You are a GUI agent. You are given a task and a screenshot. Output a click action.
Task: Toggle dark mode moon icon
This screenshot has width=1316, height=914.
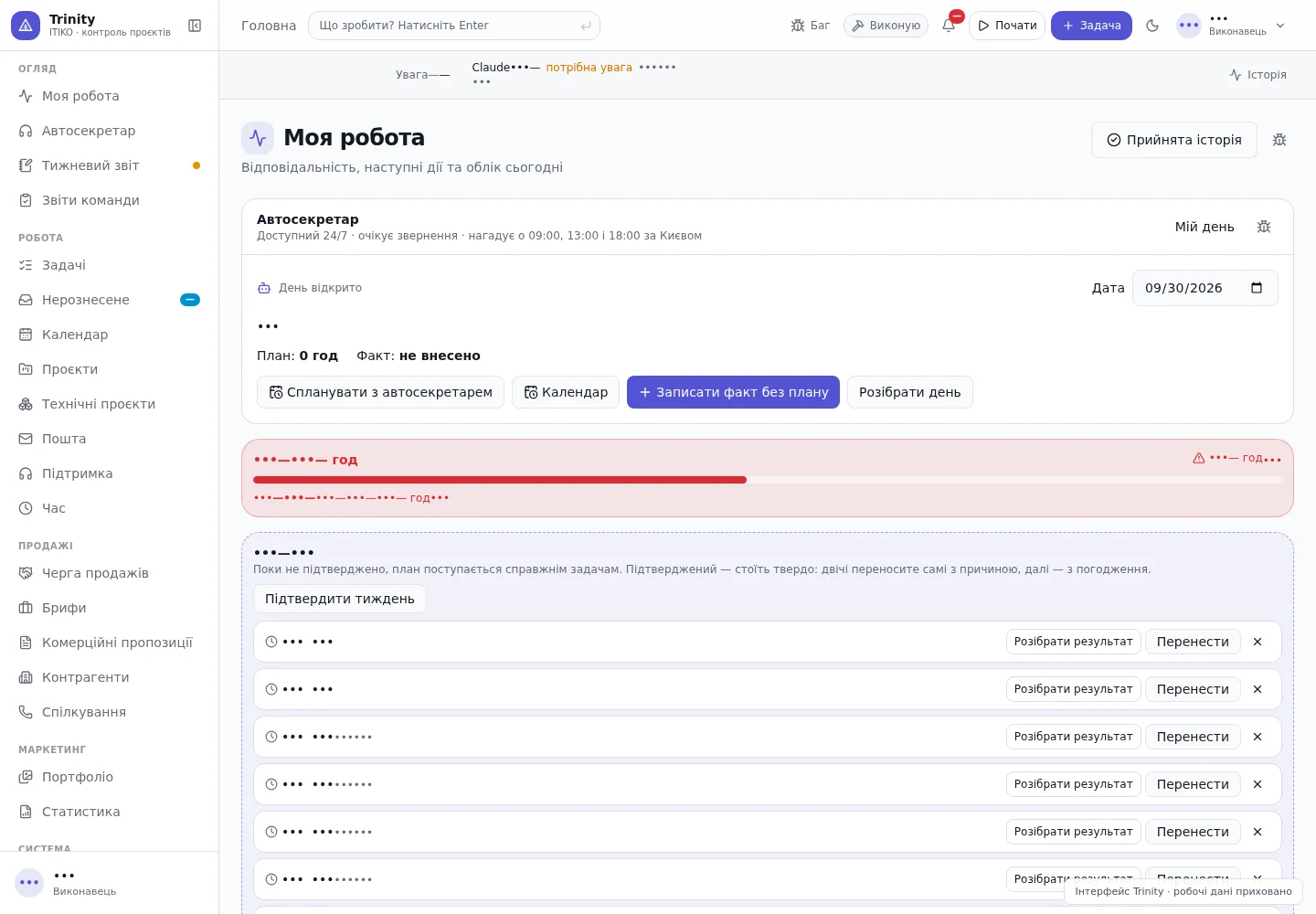pyautogui.click(x=1152, y=26)
